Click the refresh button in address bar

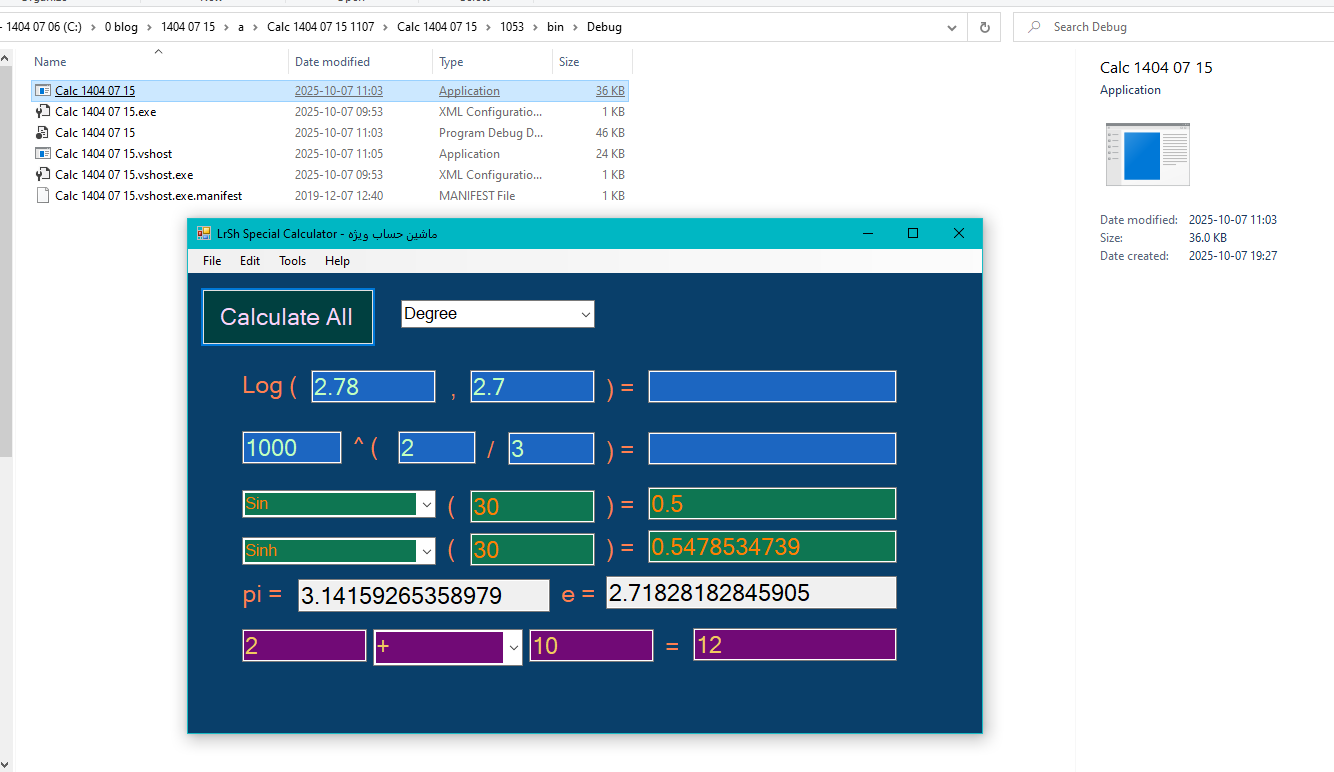[985, 27]
